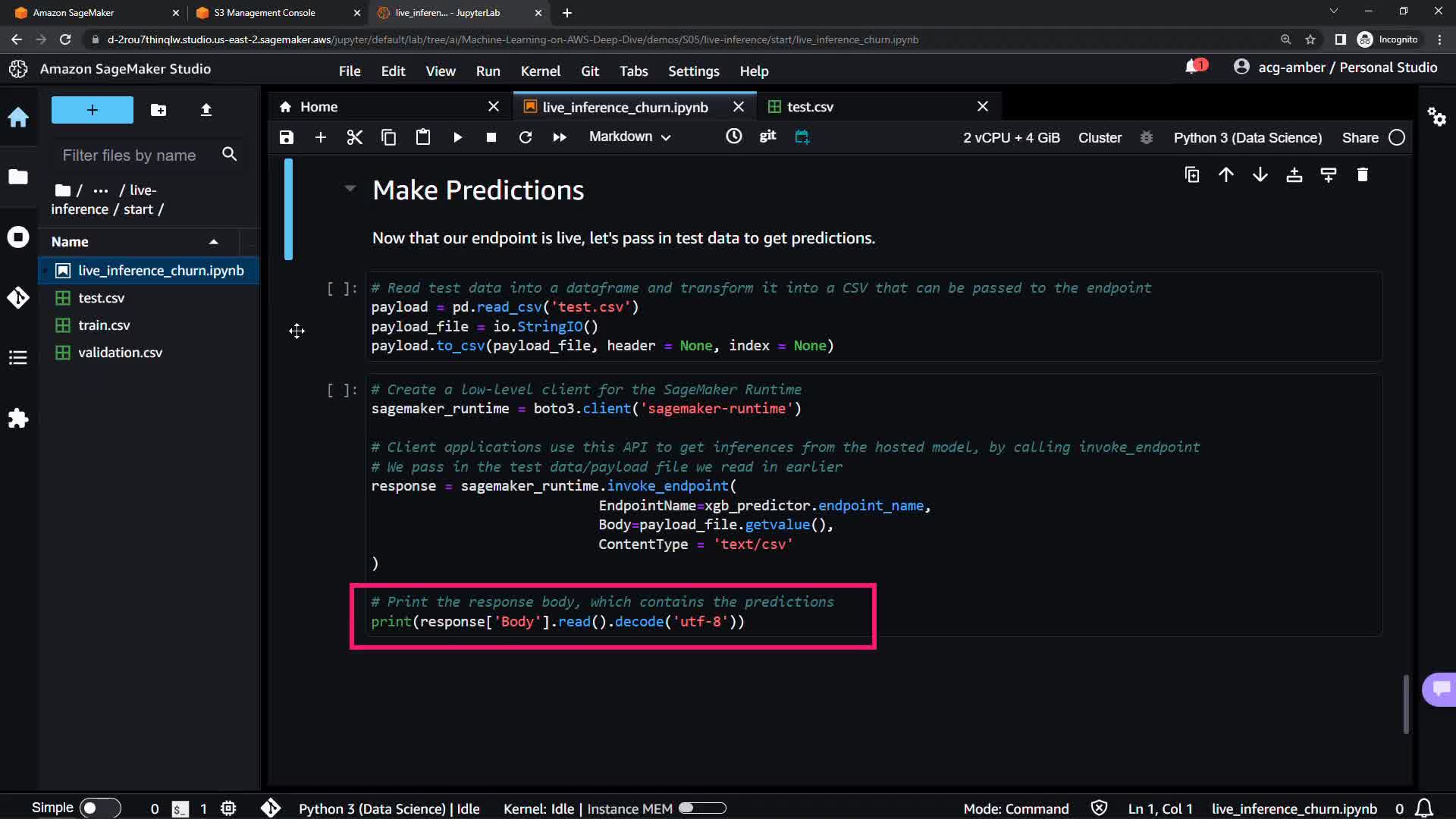Run the selected cell with the play icon
This screenshot has width=1456, height=819.
pyautogui.click(x=457, y=137)
